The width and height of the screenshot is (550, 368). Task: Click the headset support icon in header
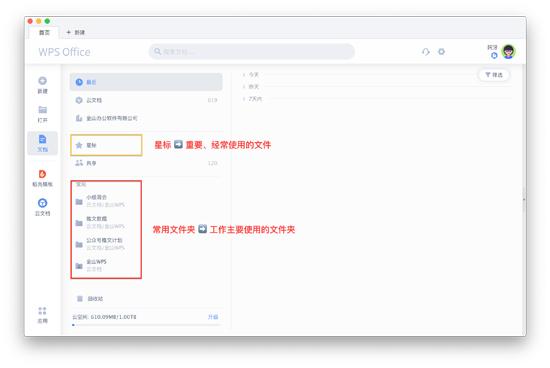tap(425, 52)
